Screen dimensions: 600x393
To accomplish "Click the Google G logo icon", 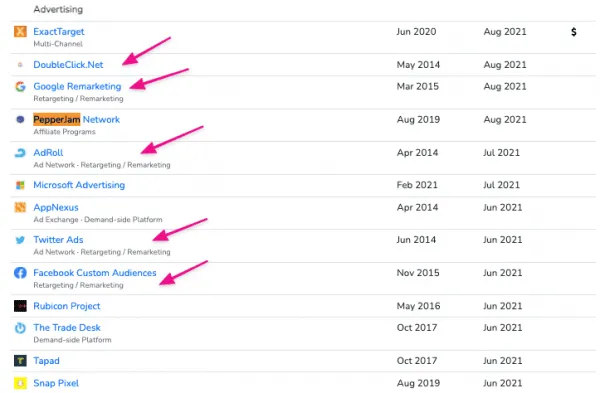I will (x=20, y=86).
